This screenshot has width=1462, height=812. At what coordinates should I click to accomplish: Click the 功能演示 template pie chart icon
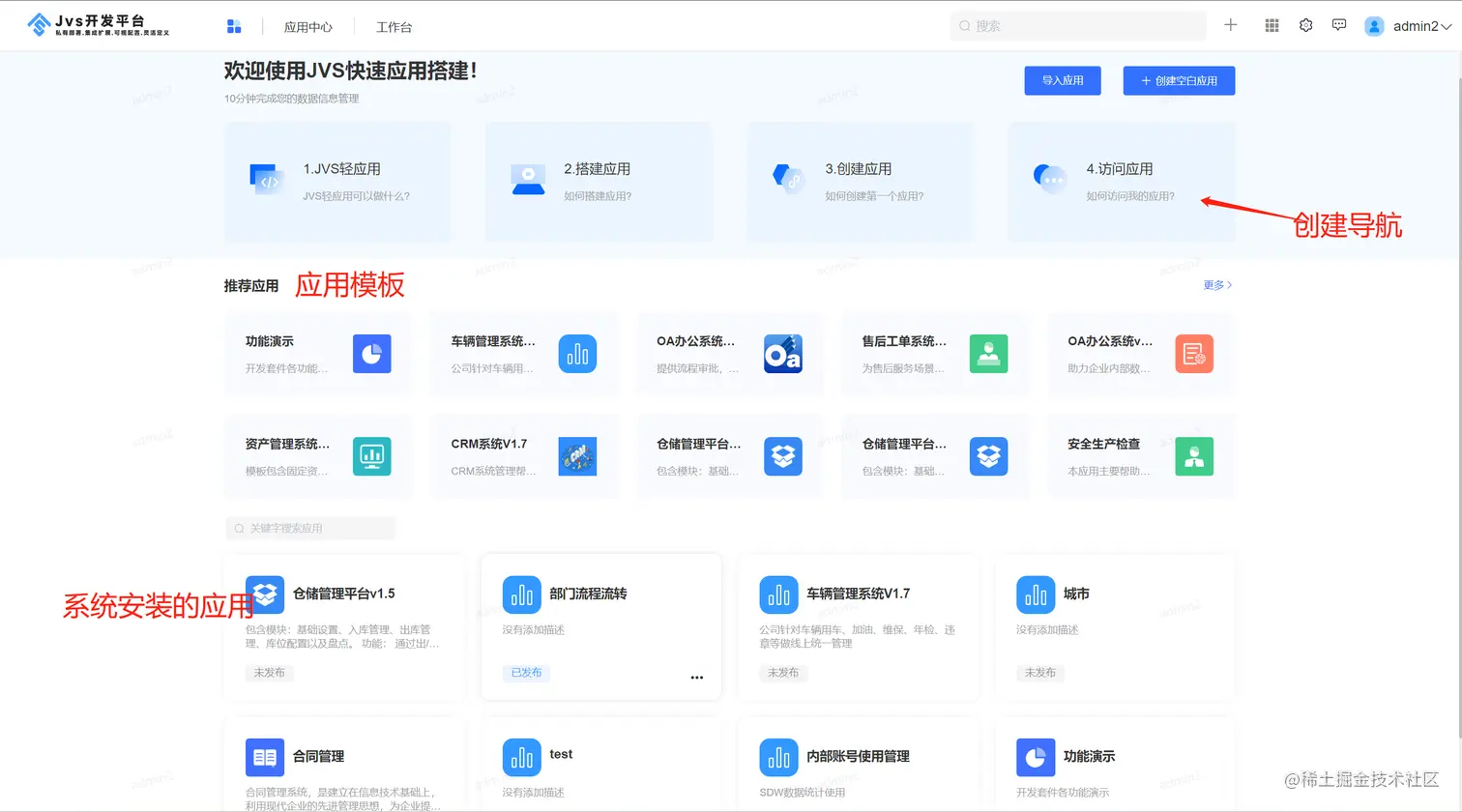(x=372, y=354)
